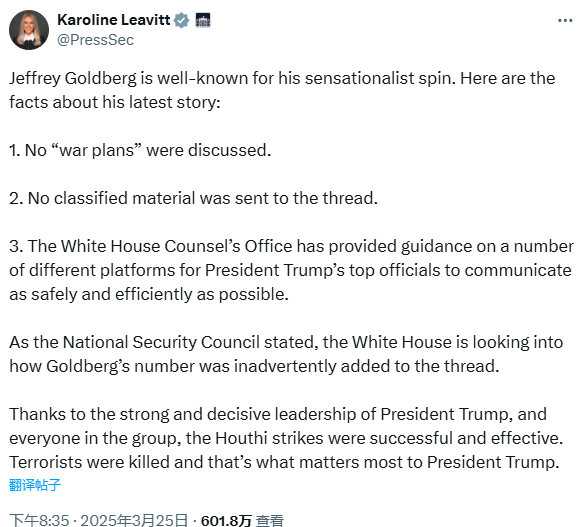581x527 pixels.
Task: Open Karoline Leavitt's profile picture
Action: click(29, 30)
